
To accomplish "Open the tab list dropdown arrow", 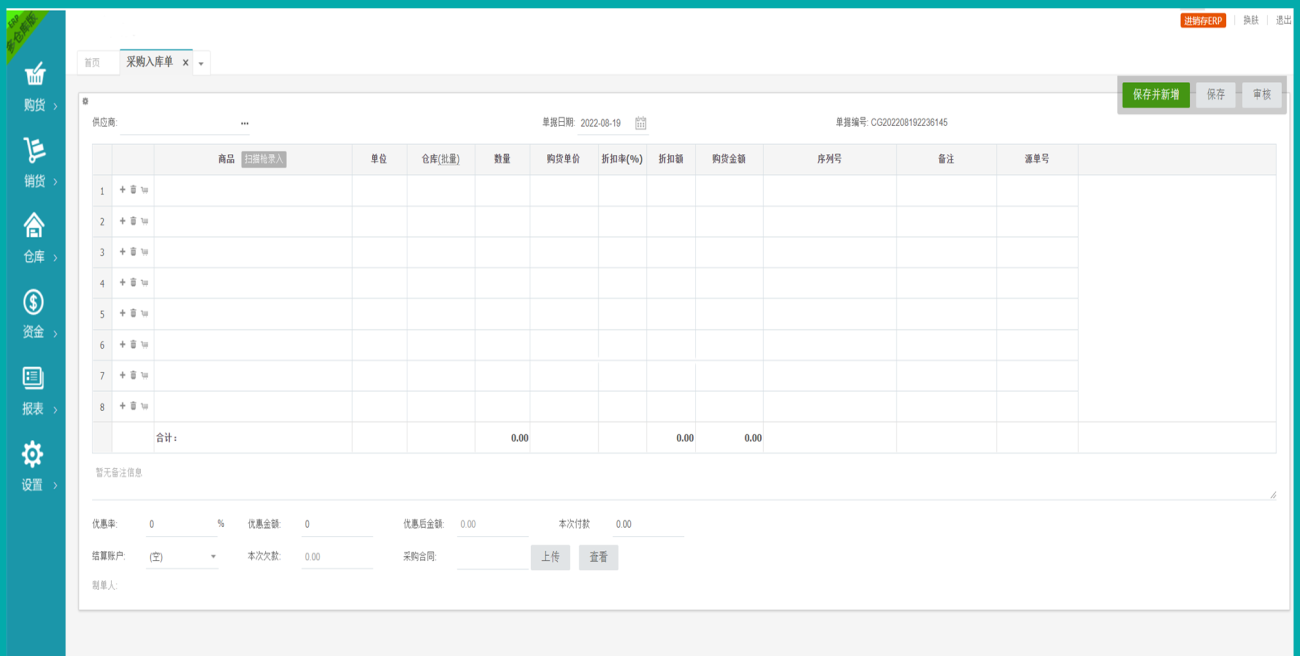I will [201, 63].
